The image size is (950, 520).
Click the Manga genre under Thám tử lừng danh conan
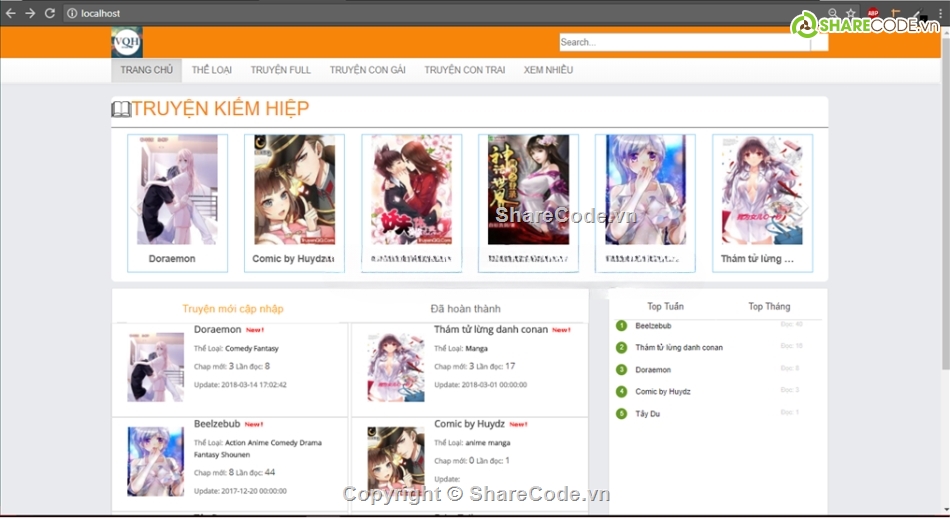point(476,348)
